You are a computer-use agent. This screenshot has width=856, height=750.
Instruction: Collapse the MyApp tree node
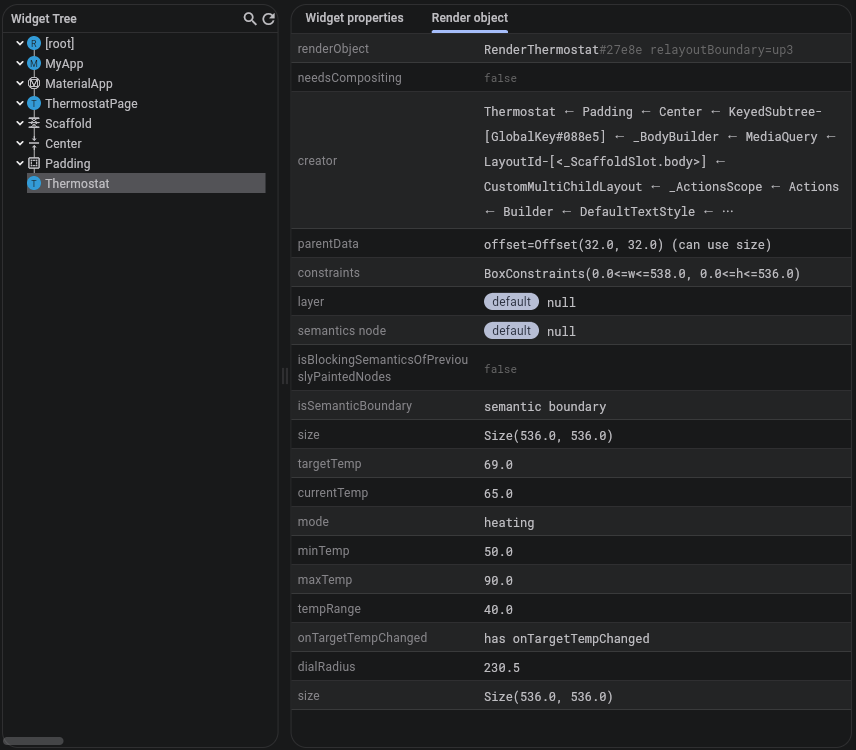(x=20, y=63)
